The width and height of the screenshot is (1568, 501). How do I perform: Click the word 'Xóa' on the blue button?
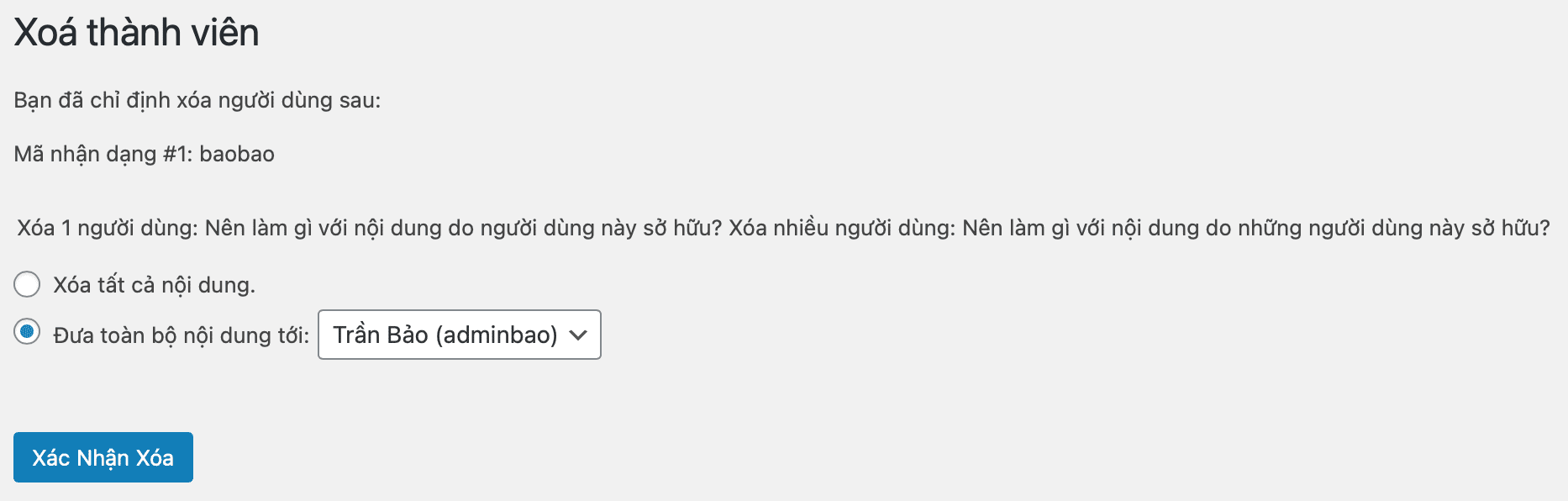[155, 457]
